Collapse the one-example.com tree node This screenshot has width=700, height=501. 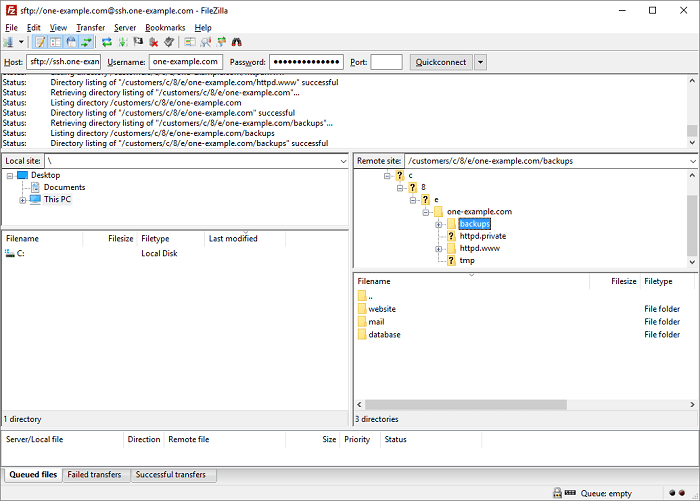pos(426,212)
